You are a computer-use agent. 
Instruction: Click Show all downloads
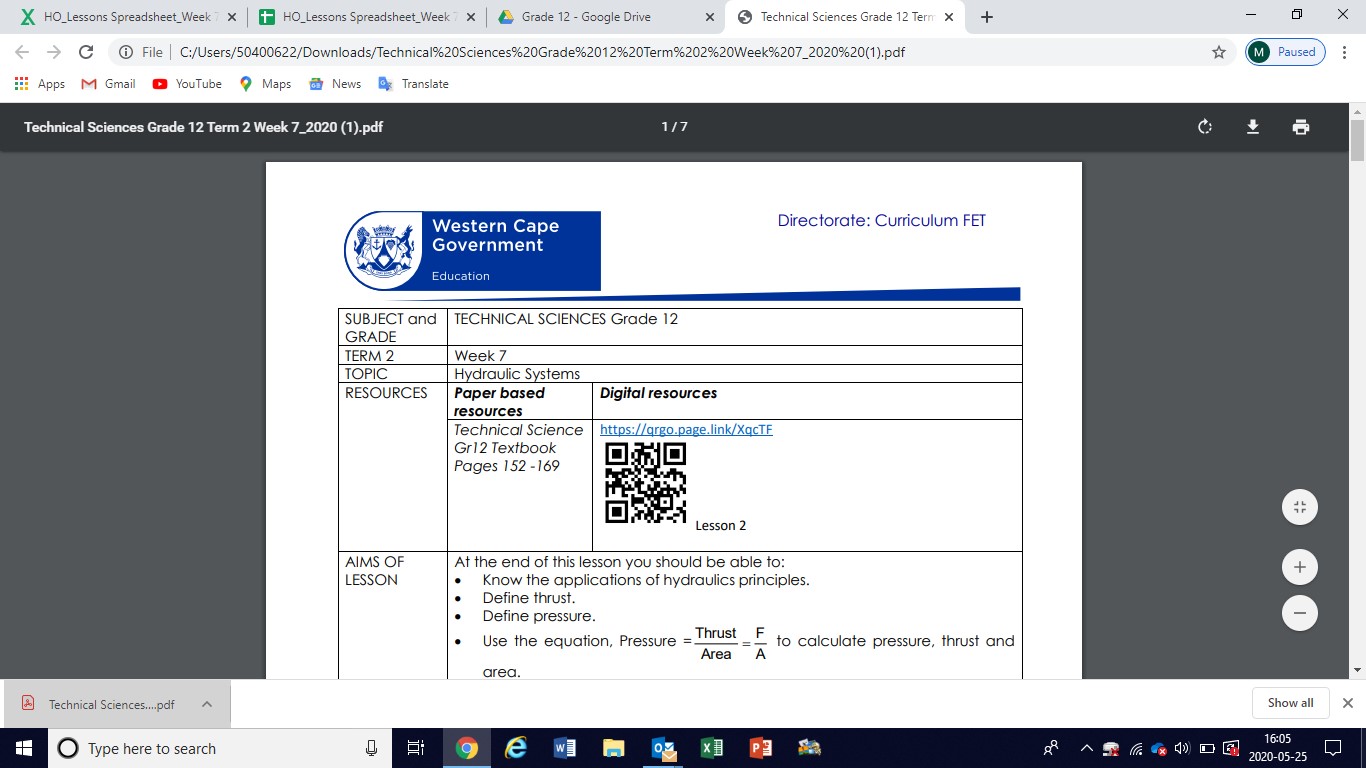pos(1290,703)
